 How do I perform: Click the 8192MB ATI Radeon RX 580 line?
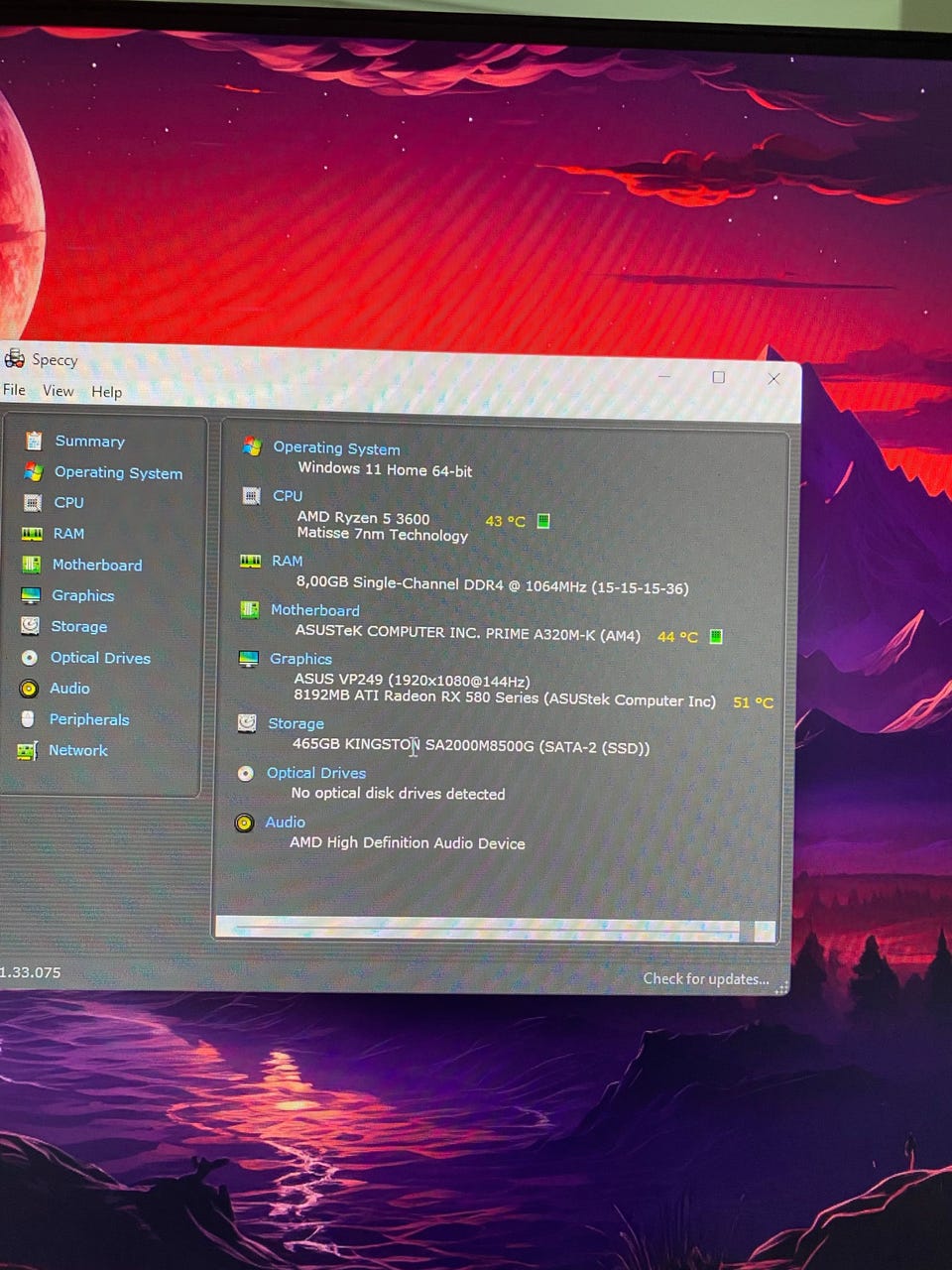505,698
